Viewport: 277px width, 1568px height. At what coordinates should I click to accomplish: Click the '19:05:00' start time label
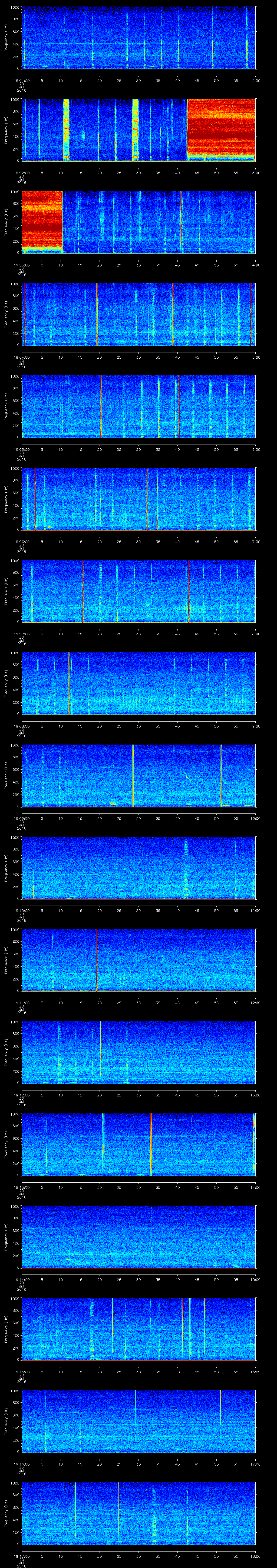[22, 449]
